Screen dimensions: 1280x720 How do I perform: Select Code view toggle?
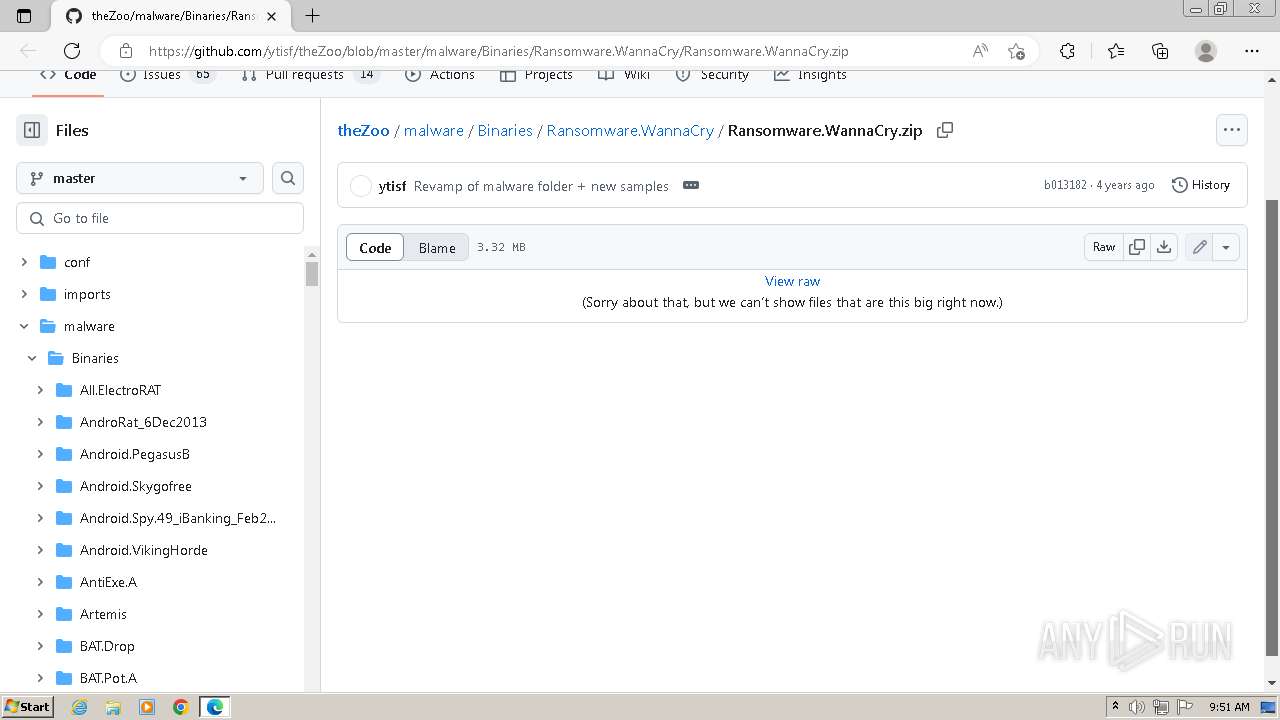375,248
